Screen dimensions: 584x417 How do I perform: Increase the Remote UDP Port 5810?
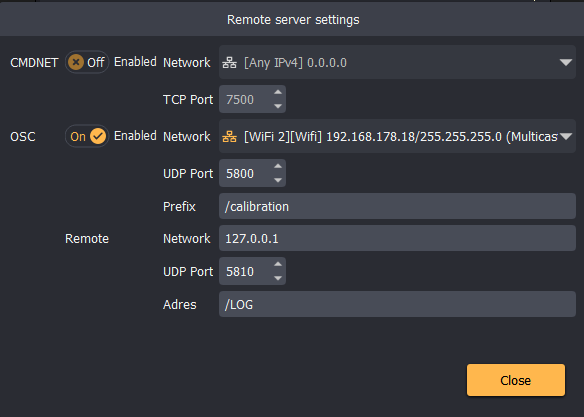[x=278, y=264]
